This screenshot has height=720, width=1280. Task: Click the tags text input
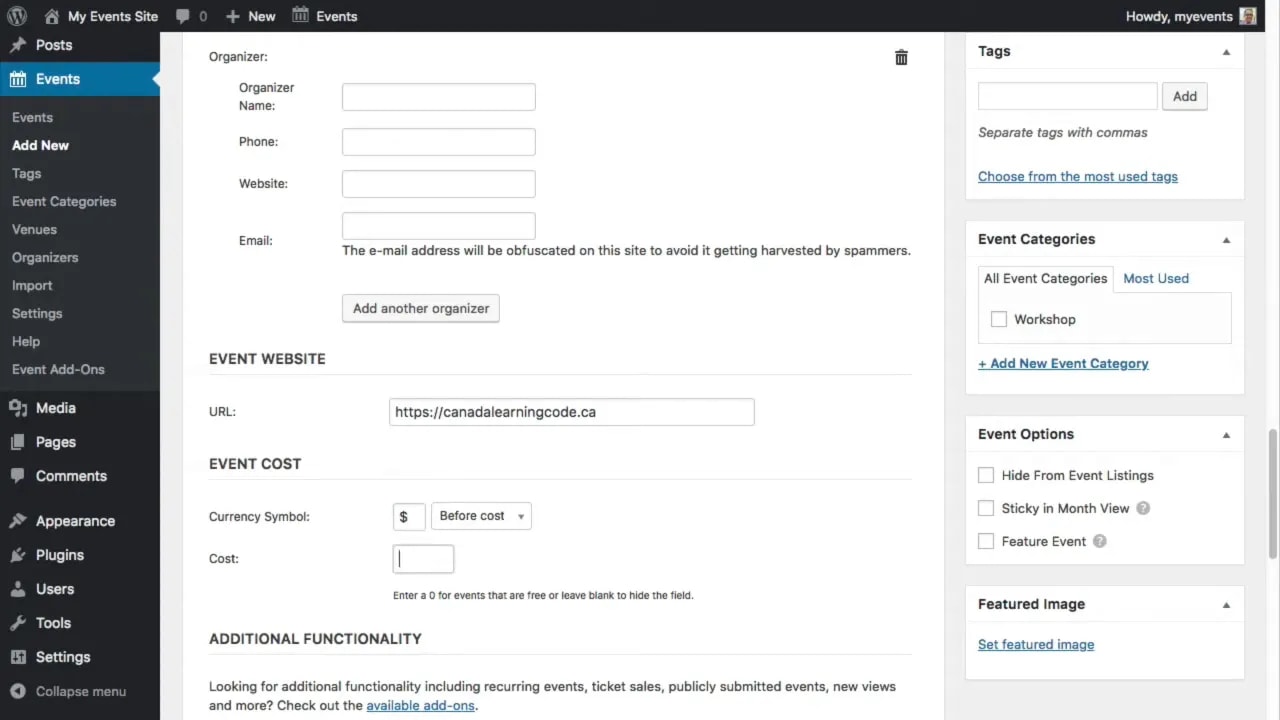[x=1067, y=96]
